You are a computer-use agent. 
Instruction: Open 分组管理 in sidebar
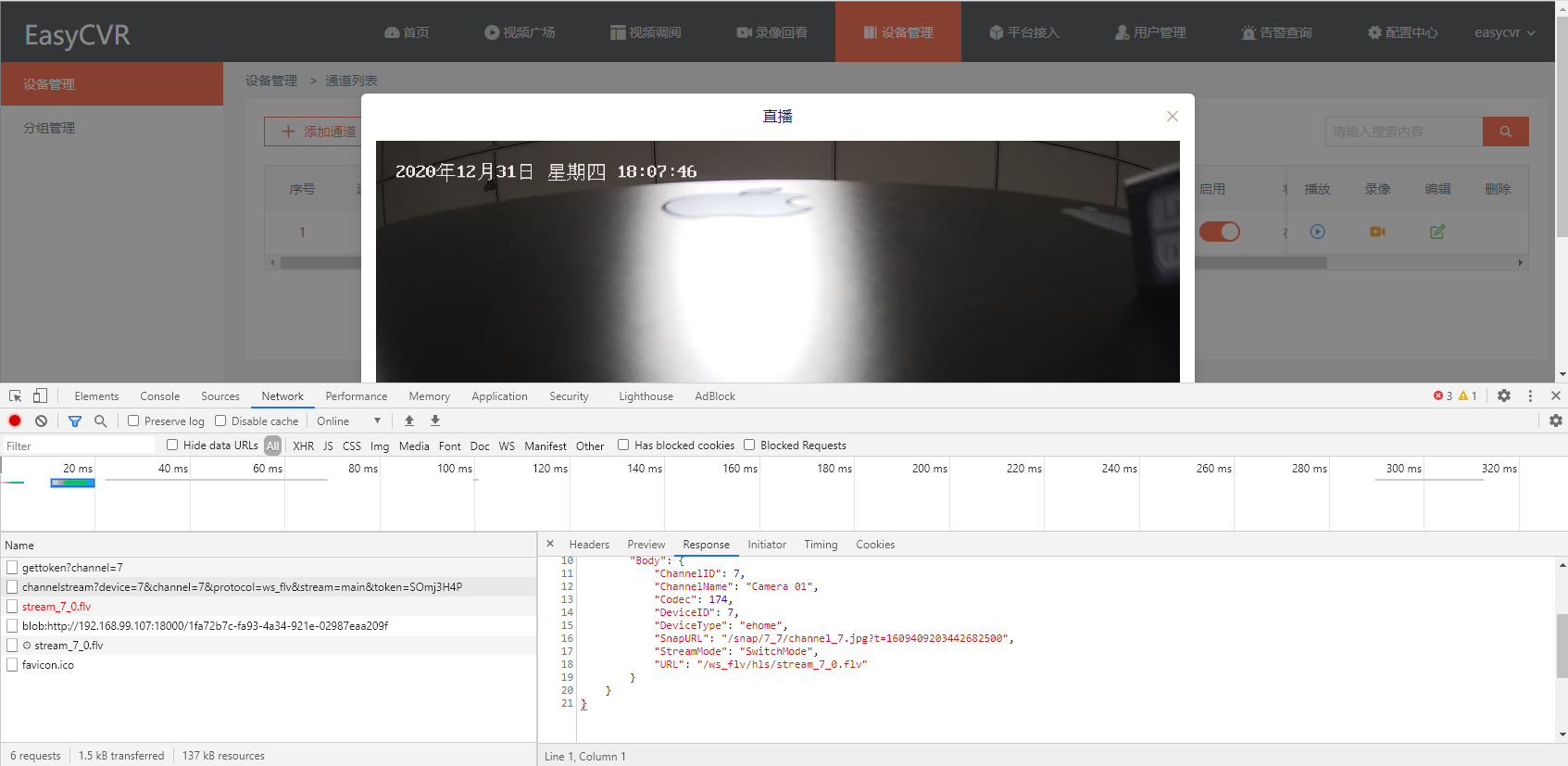click(49, 128)
